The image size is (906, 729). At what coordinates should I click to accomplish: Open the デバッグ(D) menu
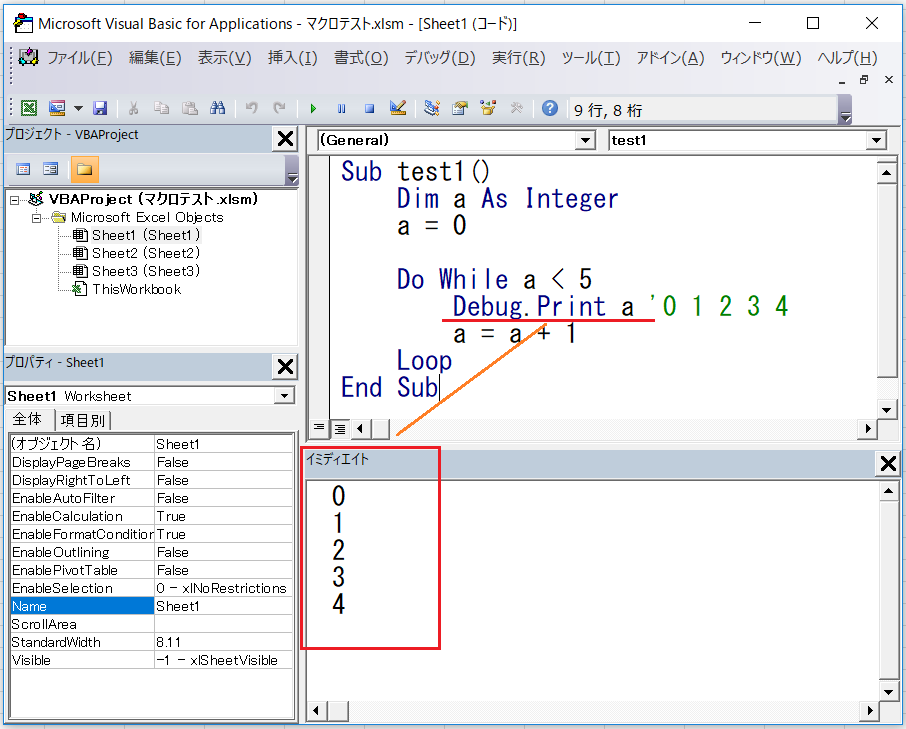pyautogui.click(x=439, y=58)
